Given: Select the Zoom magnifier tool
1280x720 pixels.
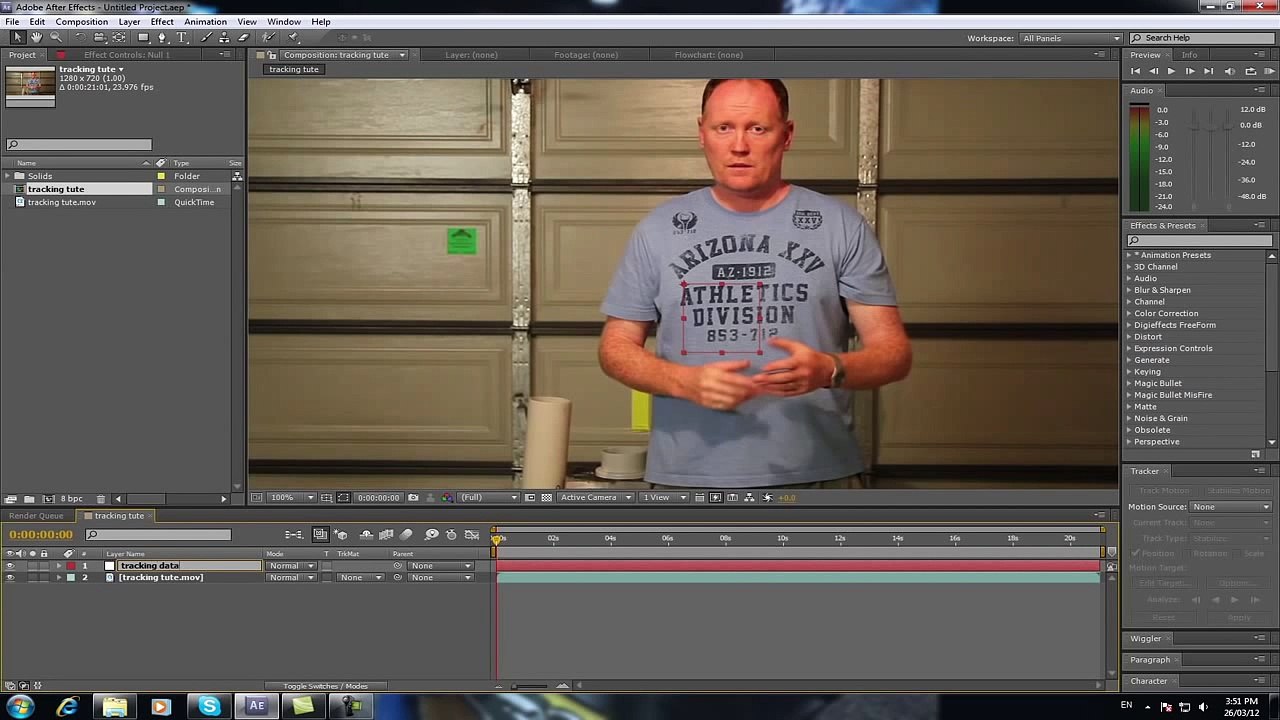Looking at the screenshot, I should point(56,37).
